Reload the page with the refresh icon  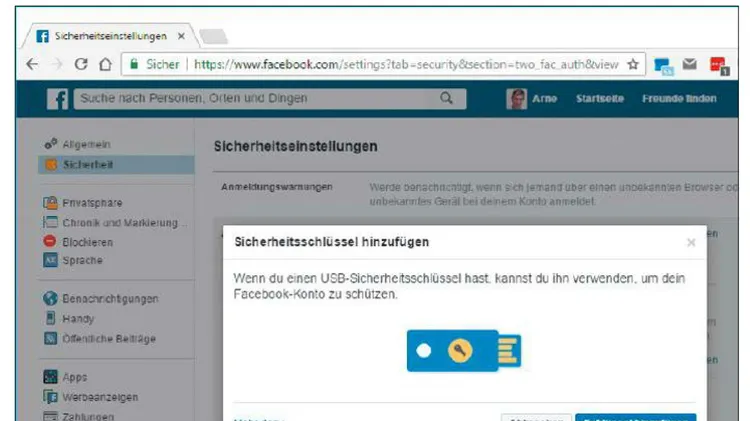tap(81, 64)
